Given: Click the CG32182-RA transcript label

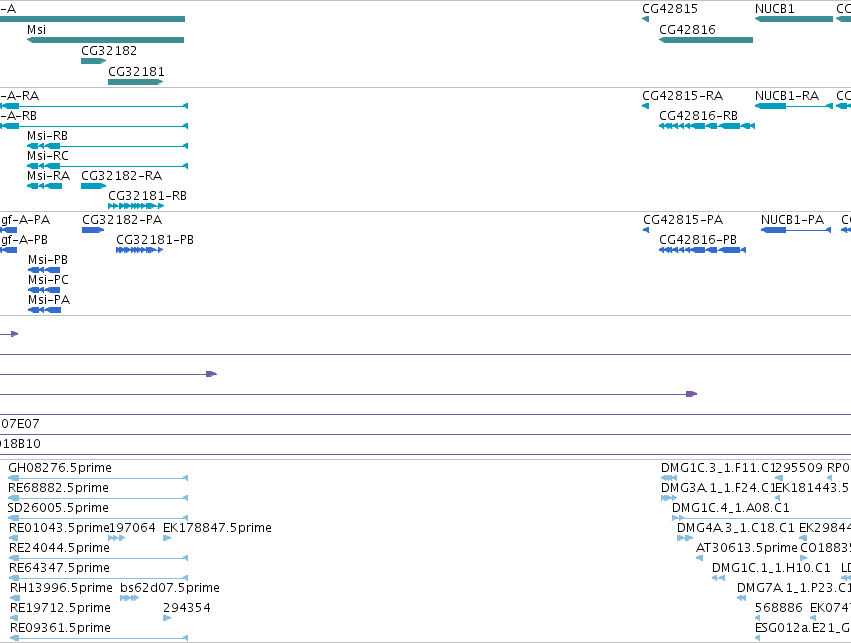Looking at the screenshot, I should [x=121, y=176].
